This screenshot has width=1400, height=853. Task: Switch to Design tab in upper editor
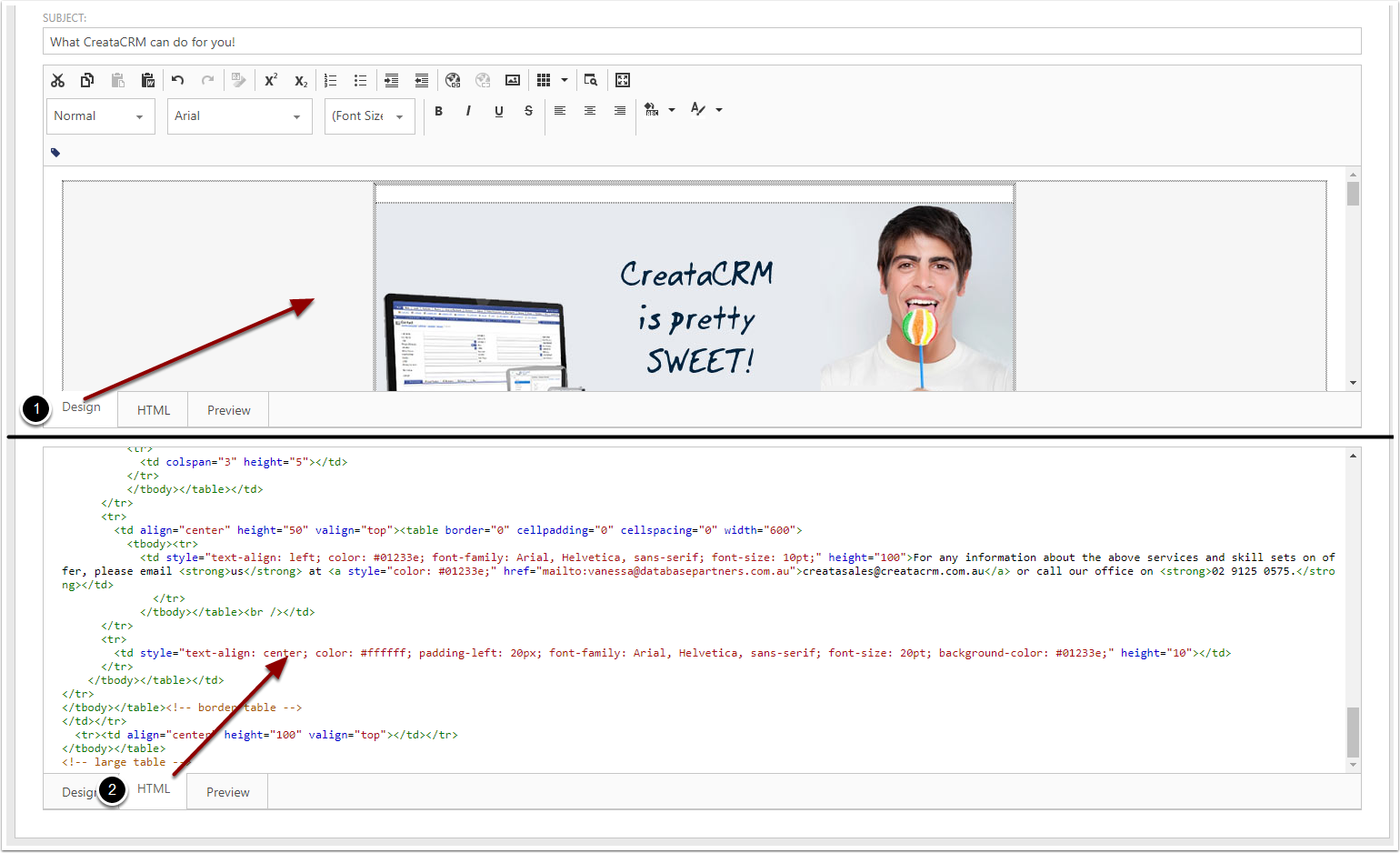point(82,407)
